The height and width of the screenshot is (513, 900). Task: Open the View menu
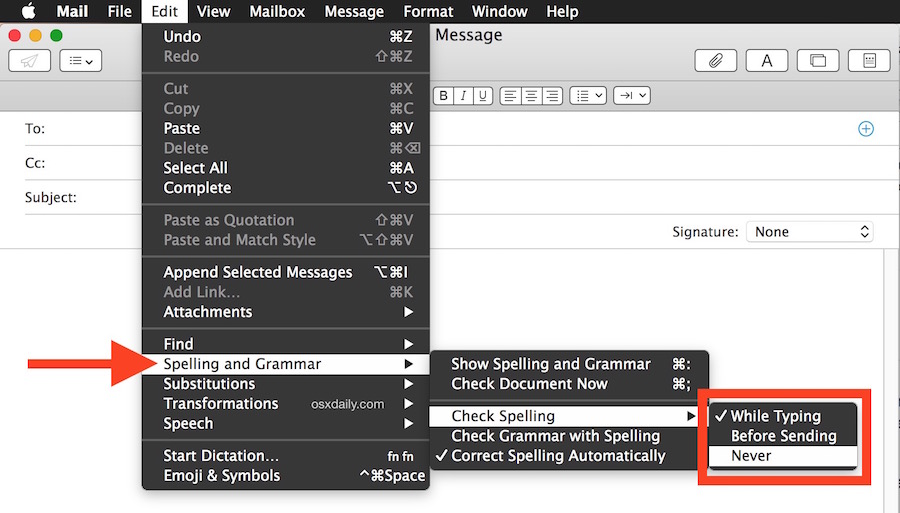[213, 11]
